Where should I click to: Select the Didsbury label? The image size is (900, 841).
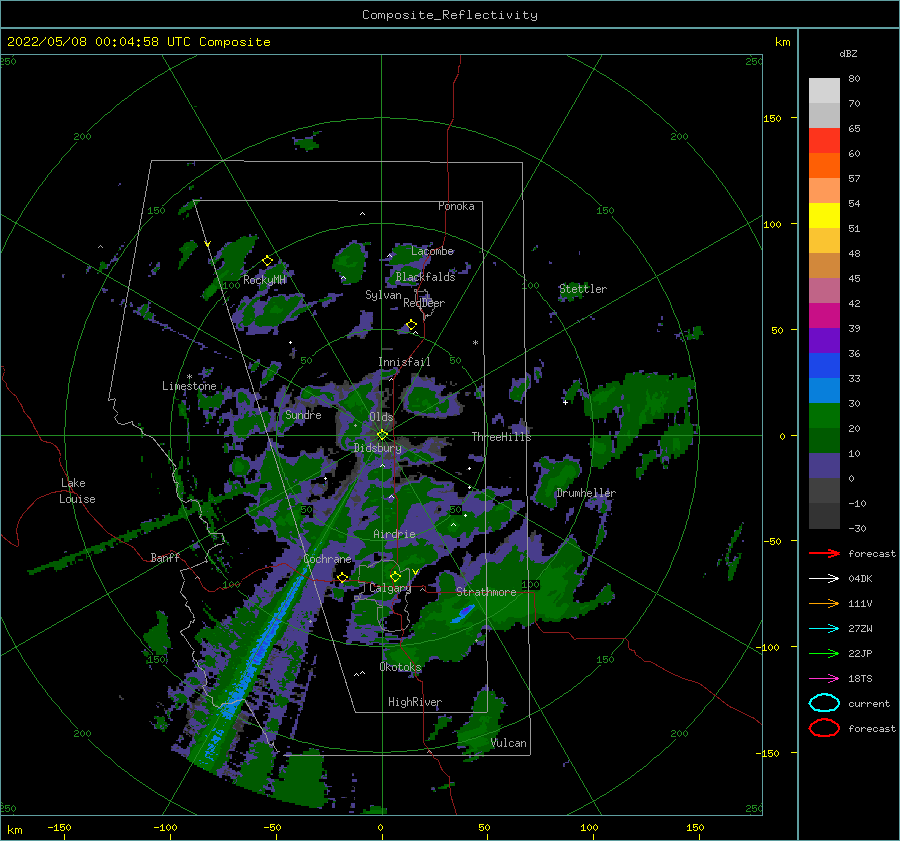378,448
